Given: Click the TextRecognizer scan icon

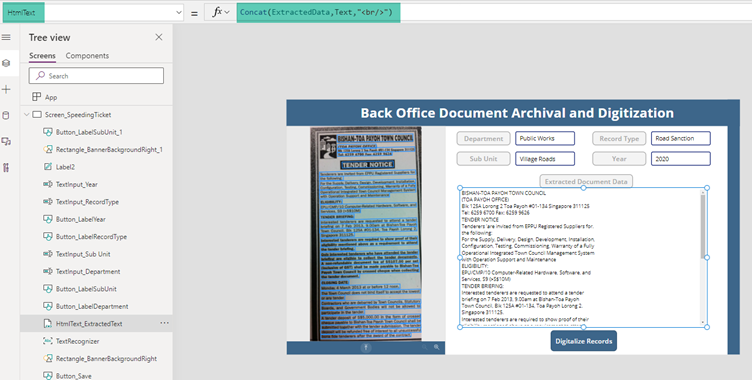Looking at the screenshot, I should [x=47, y=341].
